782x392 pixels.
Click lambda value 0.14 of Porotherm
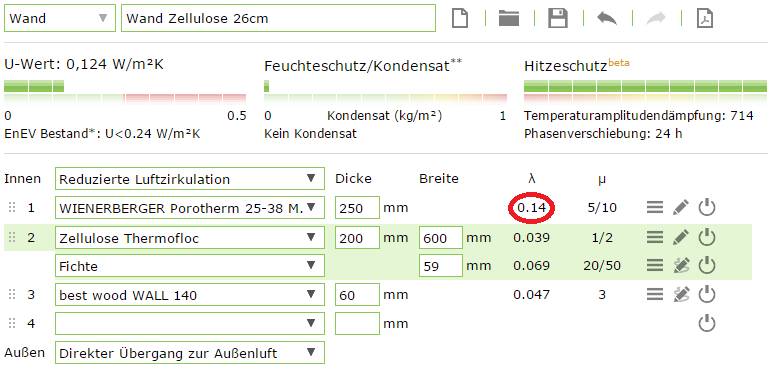click(532, 207)
